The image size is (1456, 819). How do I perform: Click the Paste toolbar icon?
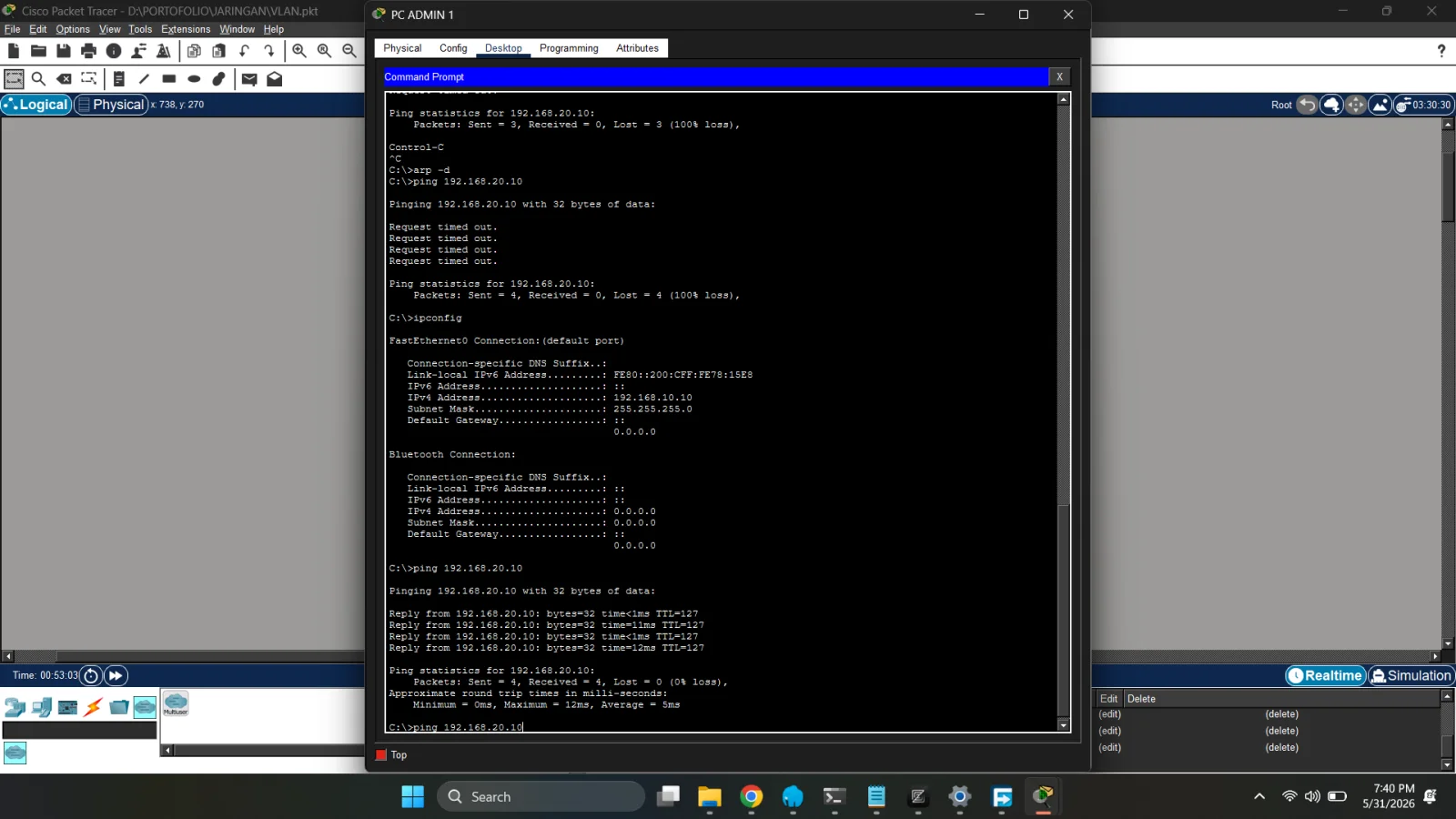pos(219,51)
